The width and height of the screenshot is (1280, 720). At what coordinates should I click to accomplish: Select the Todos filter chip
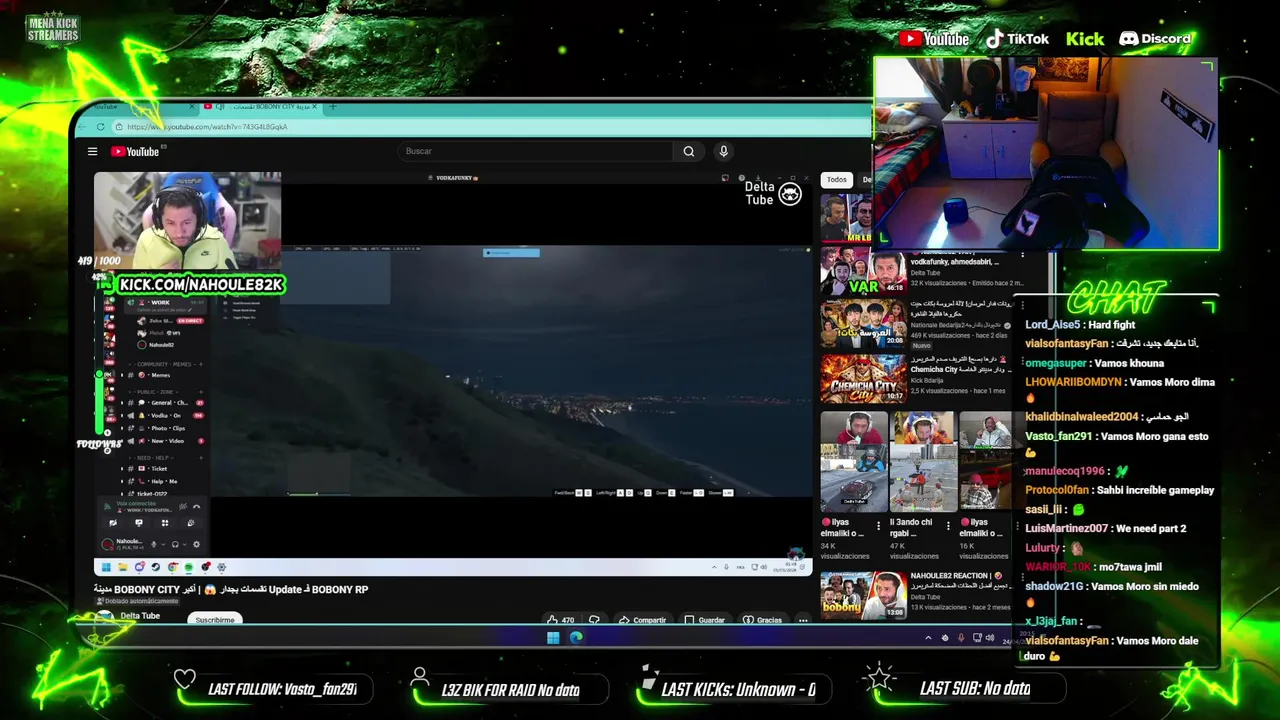click(837, 180)
